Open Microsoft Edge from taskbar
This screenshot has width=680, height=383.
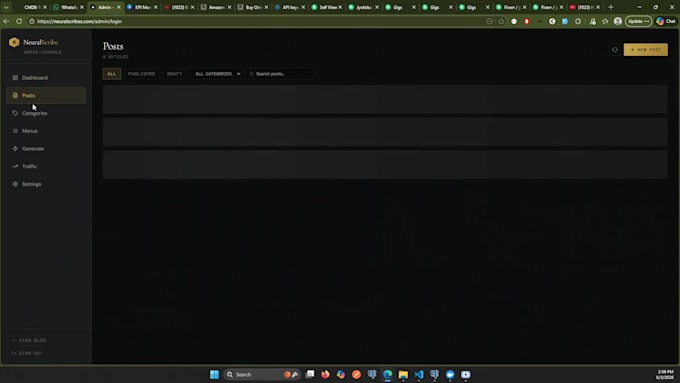[x=388, y=374]
